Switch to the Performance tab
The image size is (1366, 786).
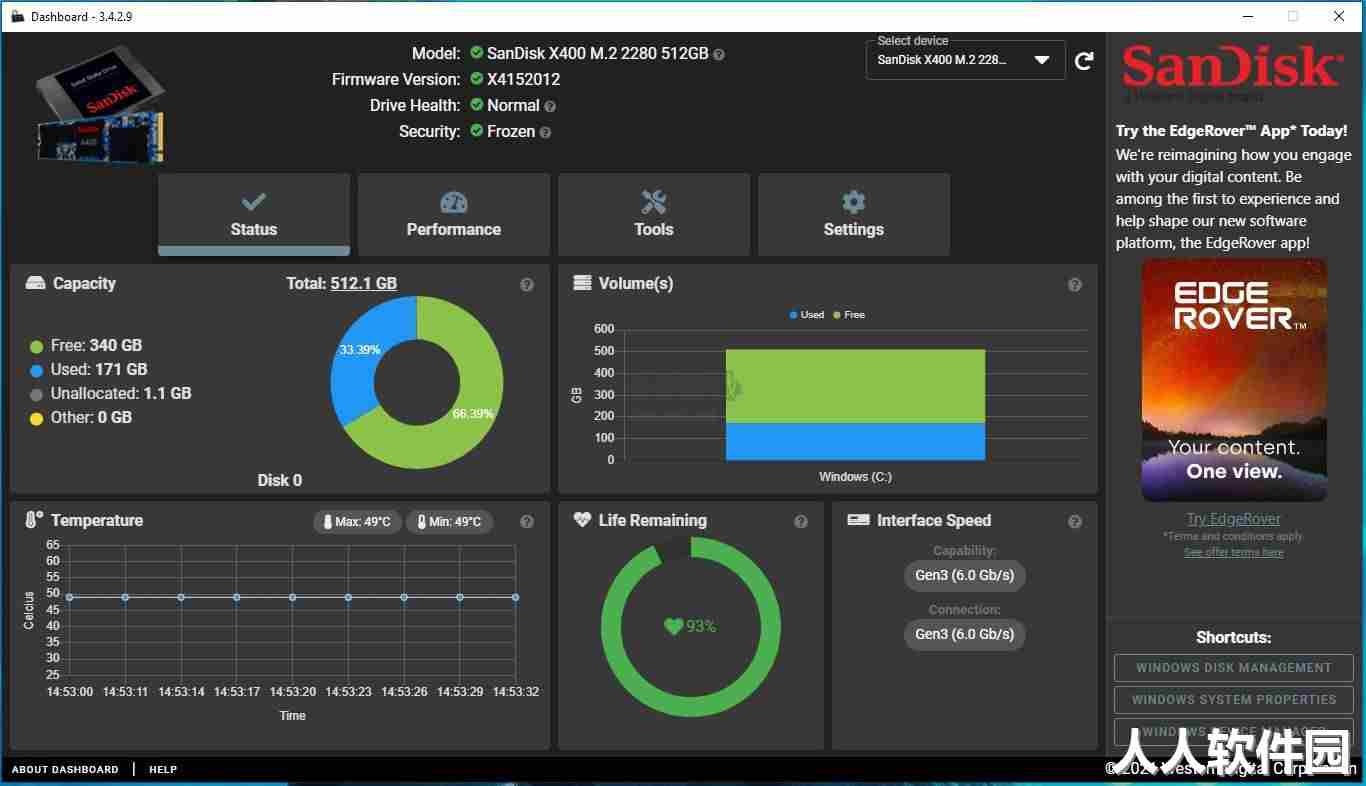(x=454, y=214)
